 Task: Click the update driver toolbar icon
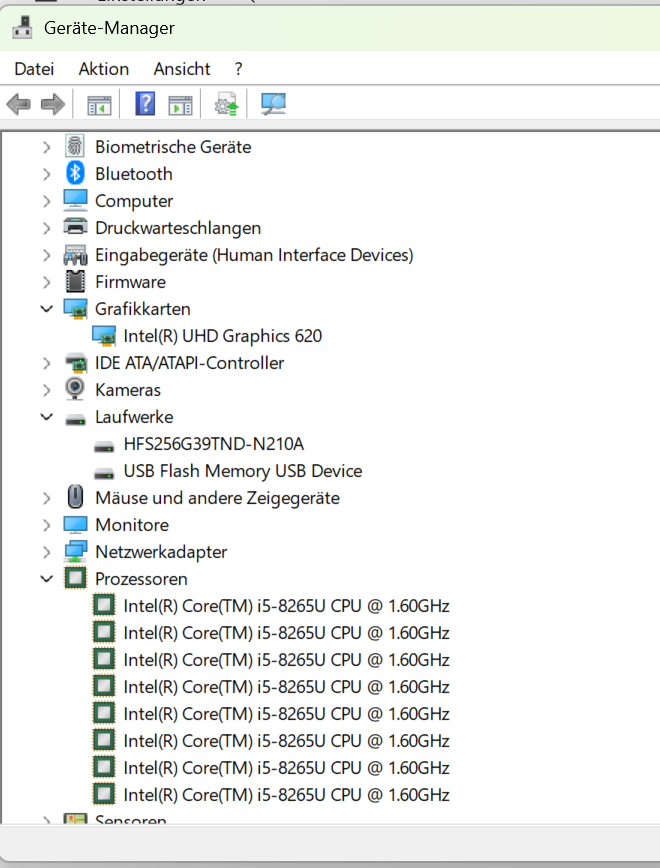(226, 104)
